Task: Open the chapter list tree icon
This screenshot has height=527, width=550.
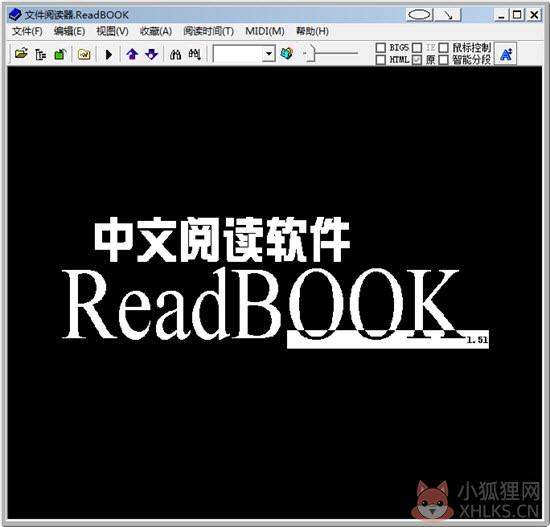Action: pos(41,54)
